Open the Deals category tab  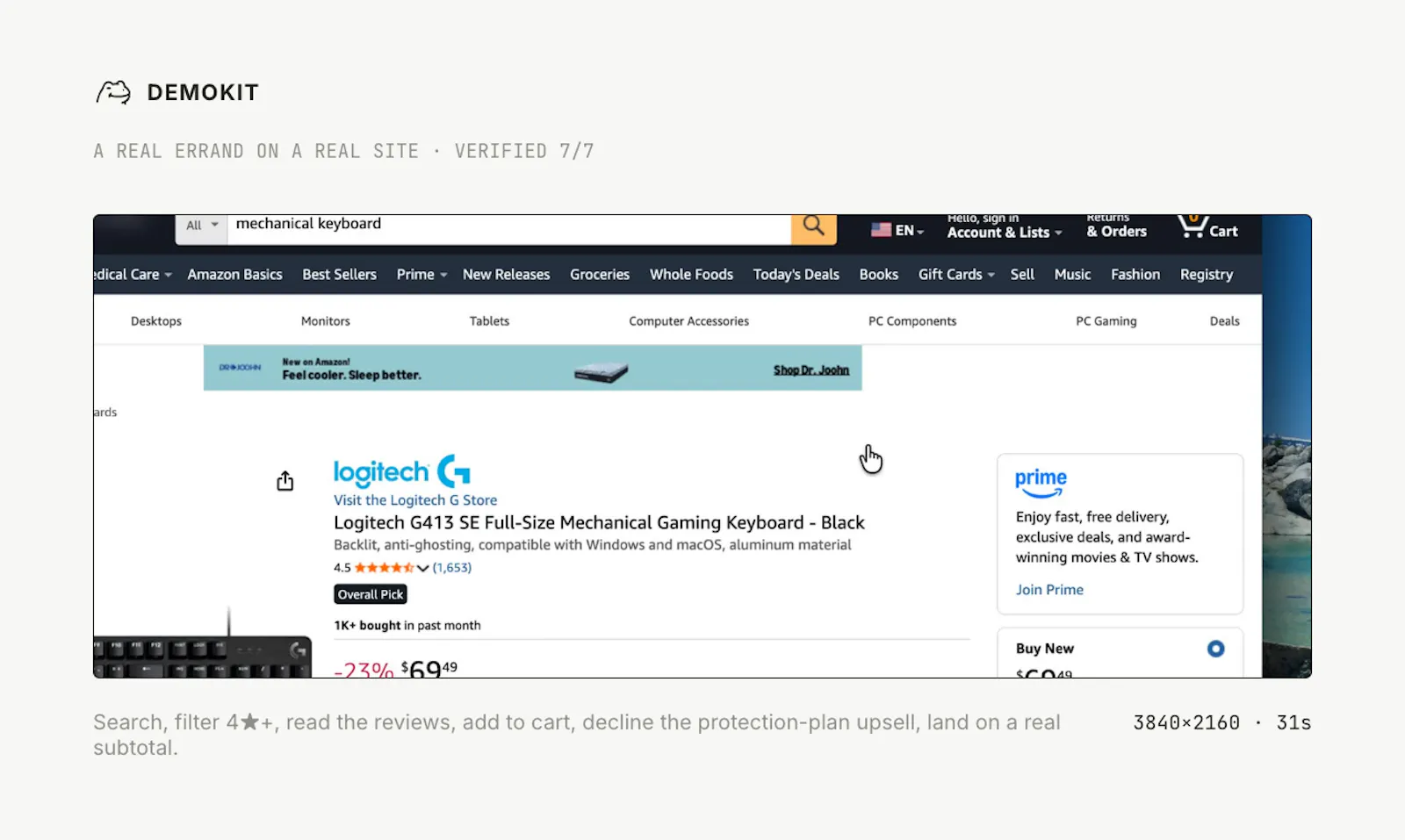(1225, 321)
